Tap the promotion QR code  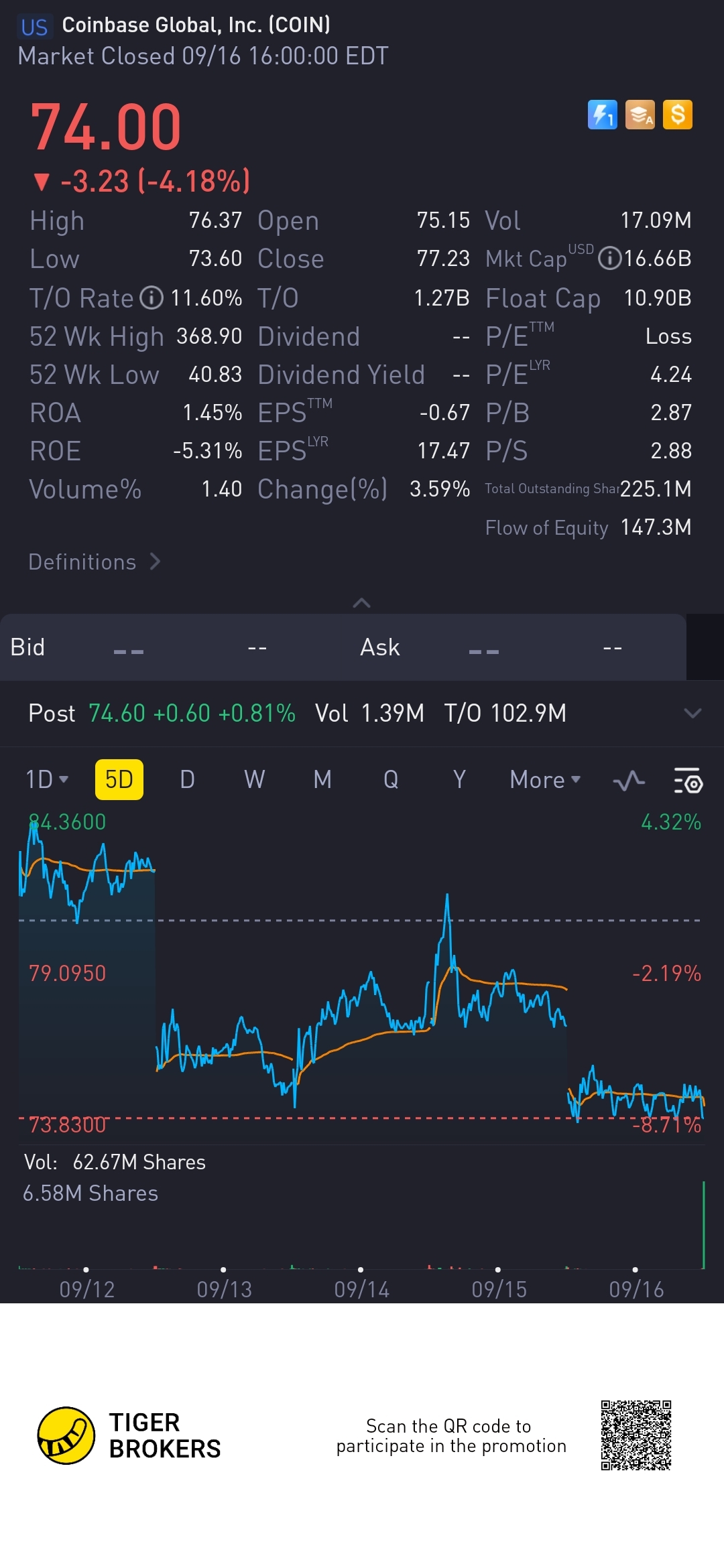[x=636, y=1435]
